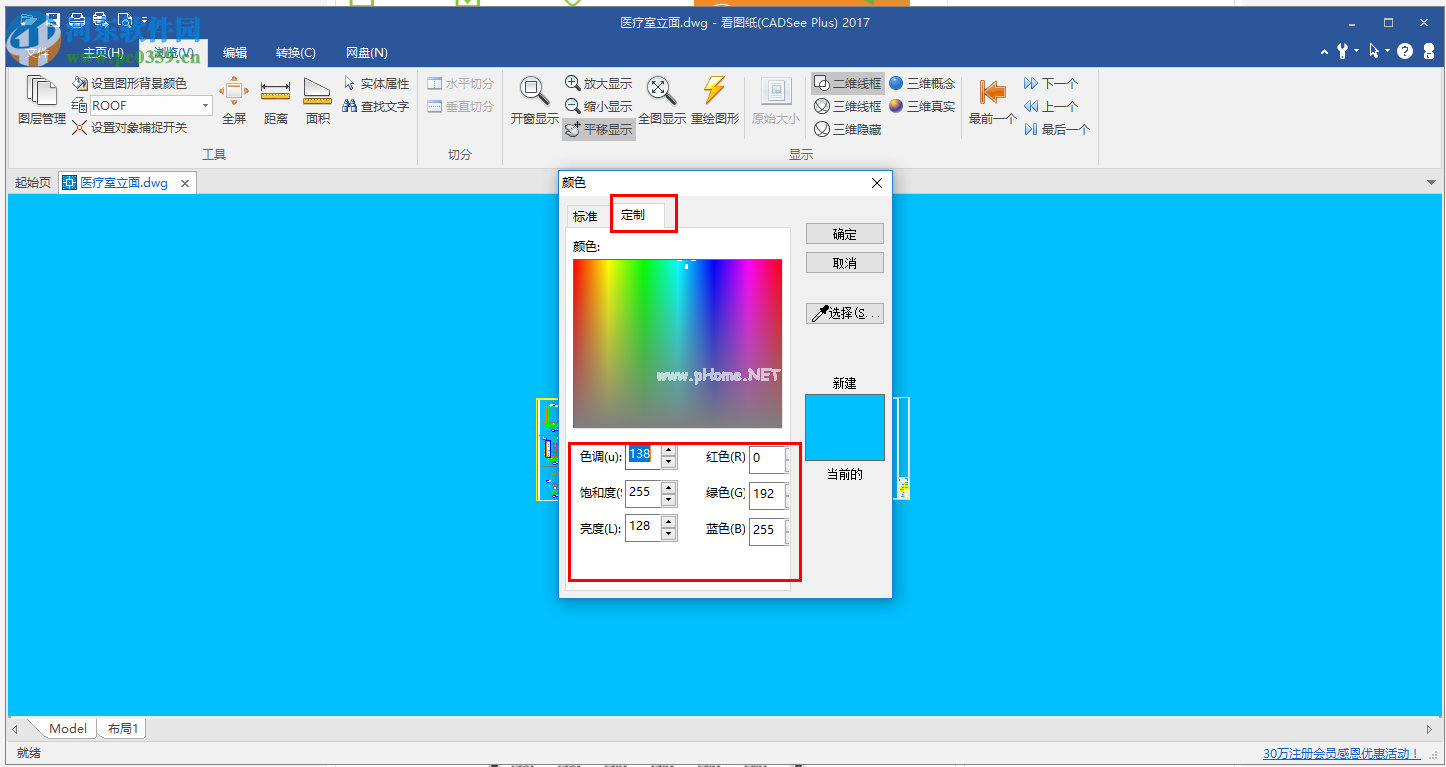Image resolution: width=1446 pixels, height=767 pixels.
Task: Select 三维真实 realistic shading mode
Action: (x=922, y=106)
